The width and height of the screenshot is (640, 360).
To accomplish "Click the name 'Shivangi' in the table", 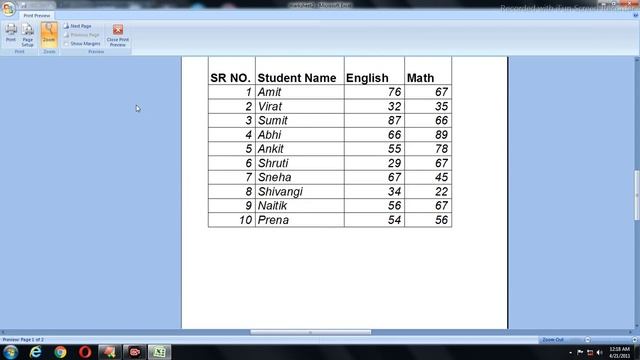I will coord(280,192).
